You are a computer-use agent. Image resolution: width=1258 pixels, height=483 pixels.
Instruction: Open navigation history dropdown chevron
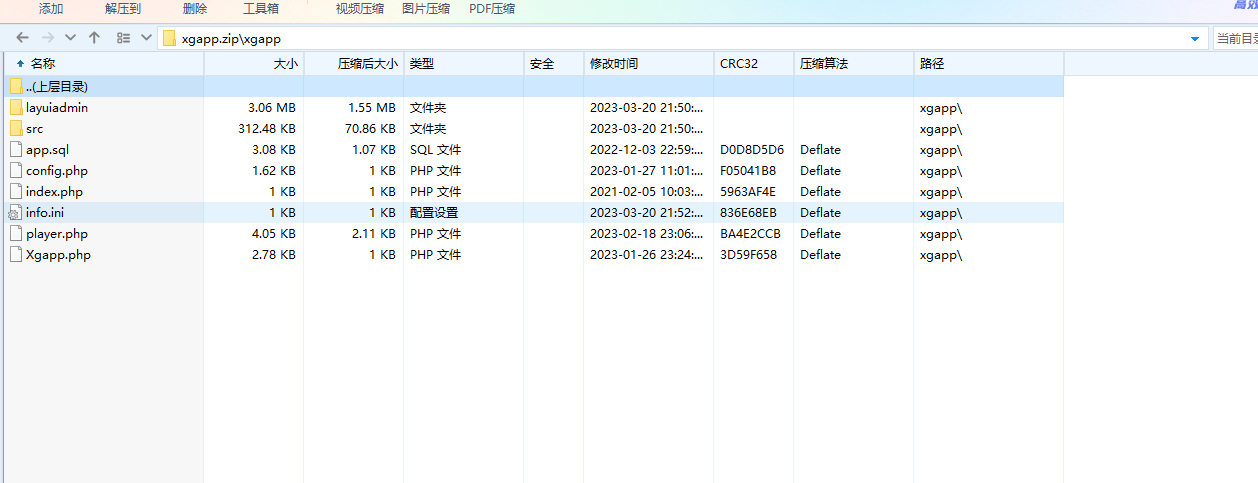(x=70, y=38)
